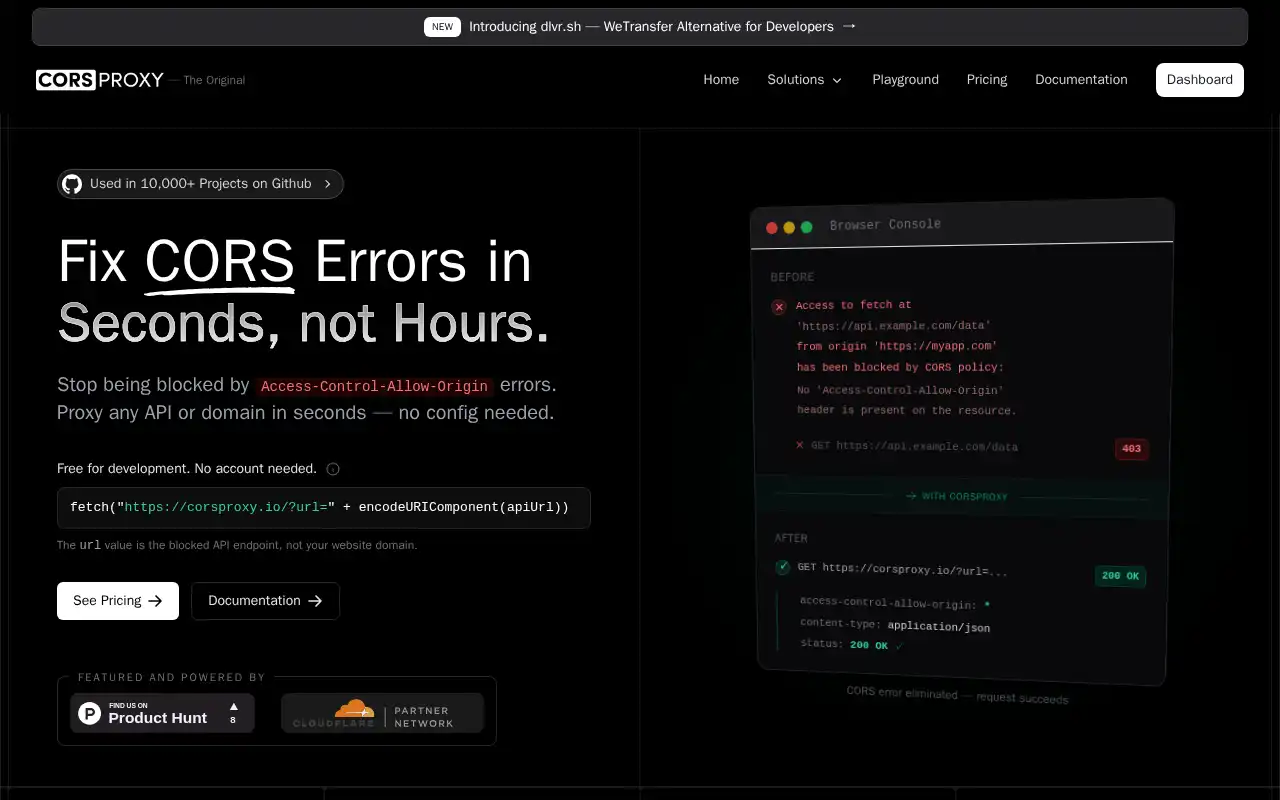Click 'GET https://corsproxy.io/?url=...' console line

(902, 569)
